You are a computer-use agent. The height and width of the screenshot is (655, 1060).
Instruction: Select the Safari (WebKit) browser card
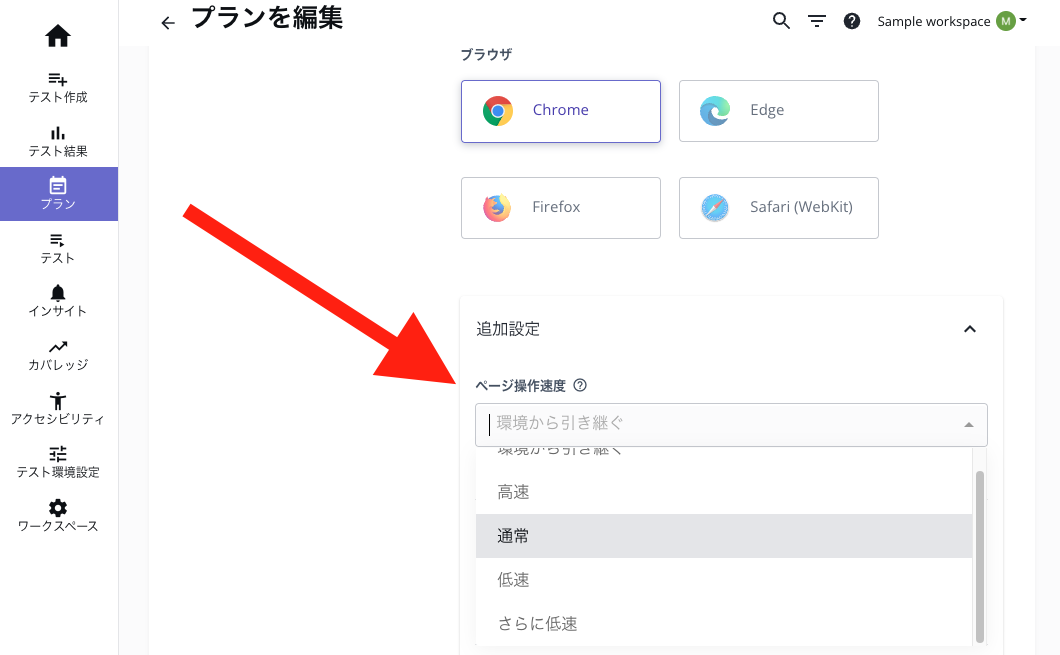point(779,208)
